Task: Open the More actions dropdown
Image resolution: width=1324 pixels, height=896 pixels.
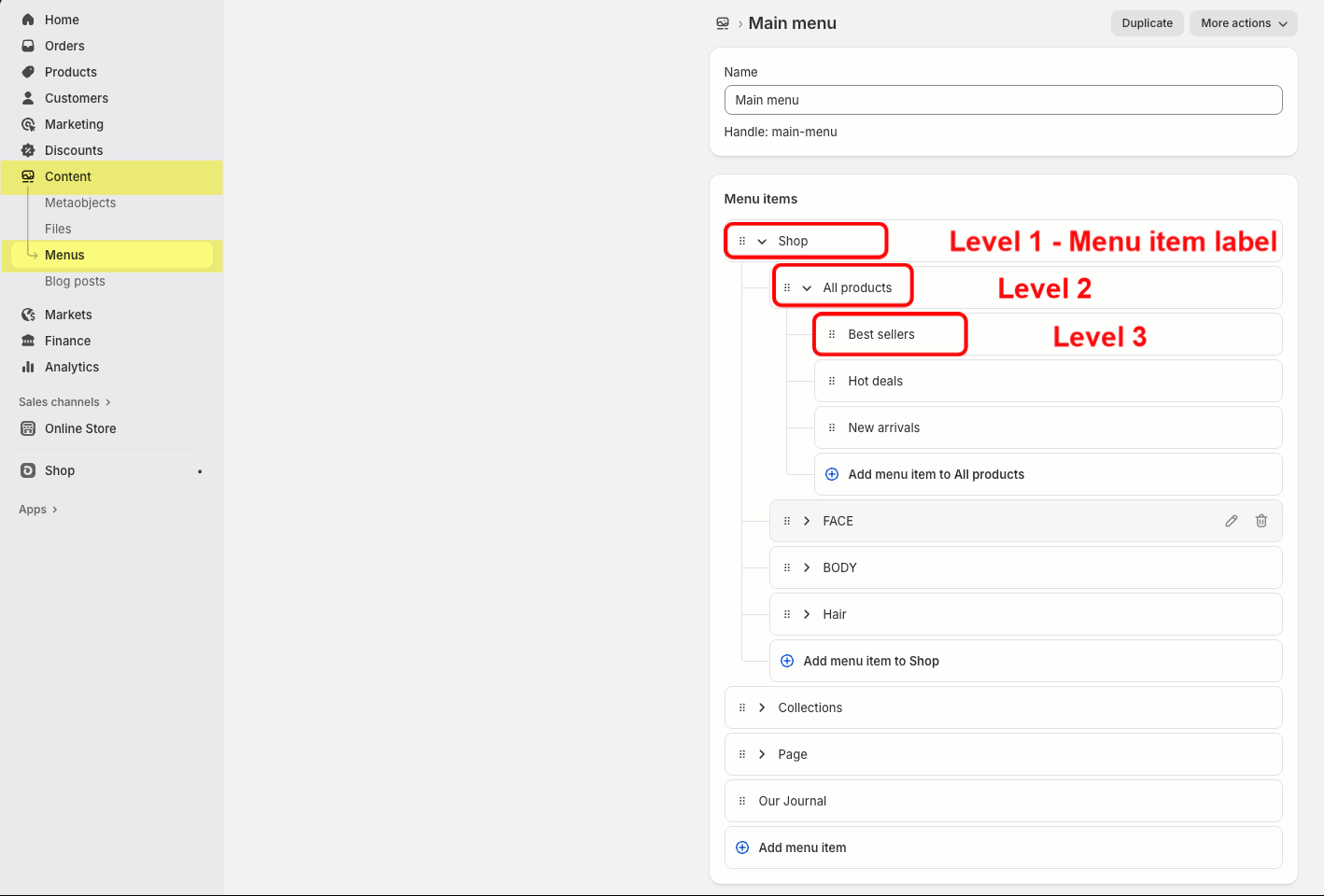Action: pyautogui.click(x=1243, y=23)
